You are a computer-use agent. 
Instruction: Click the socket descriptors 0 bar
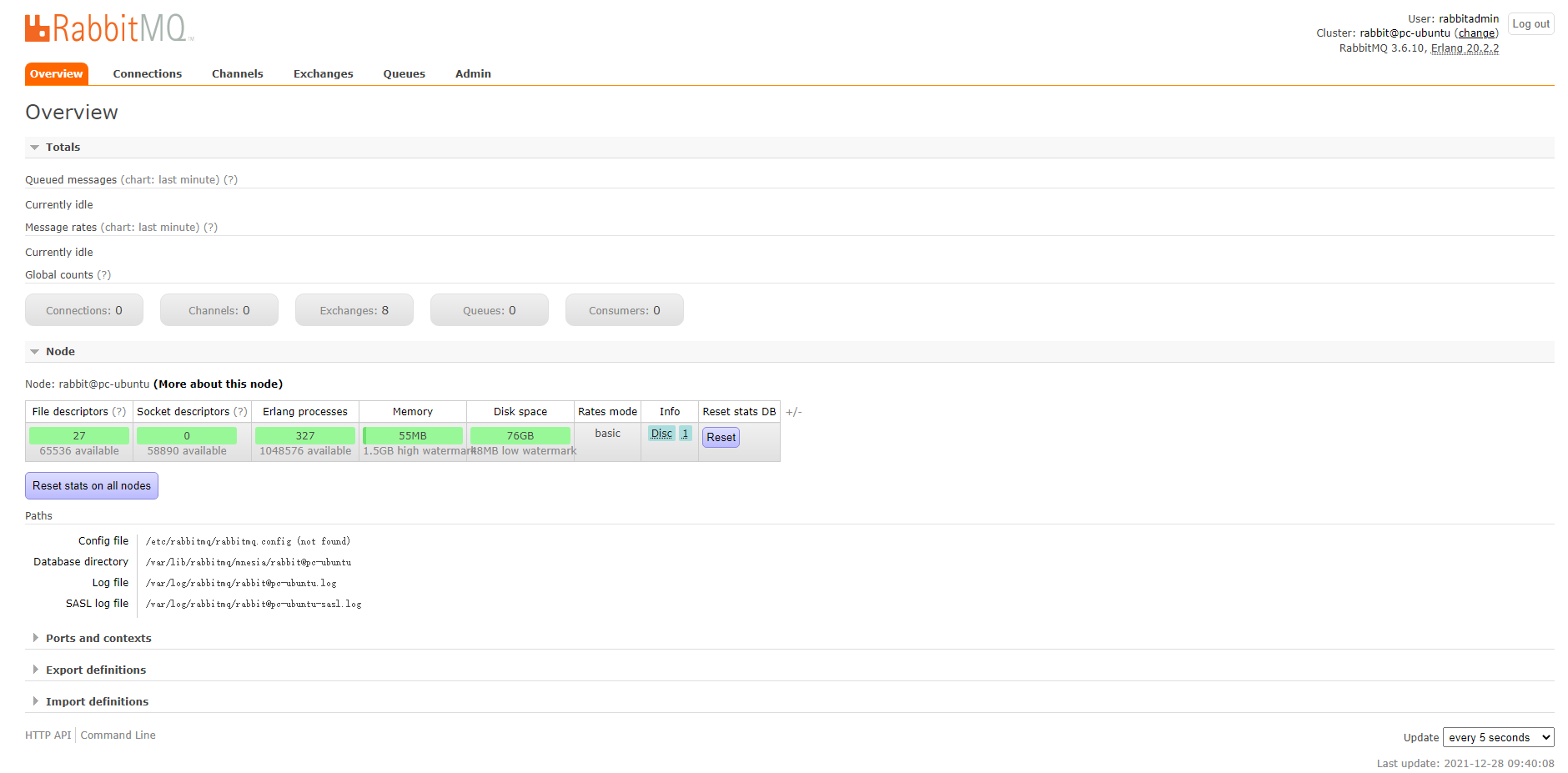(187, 435)
